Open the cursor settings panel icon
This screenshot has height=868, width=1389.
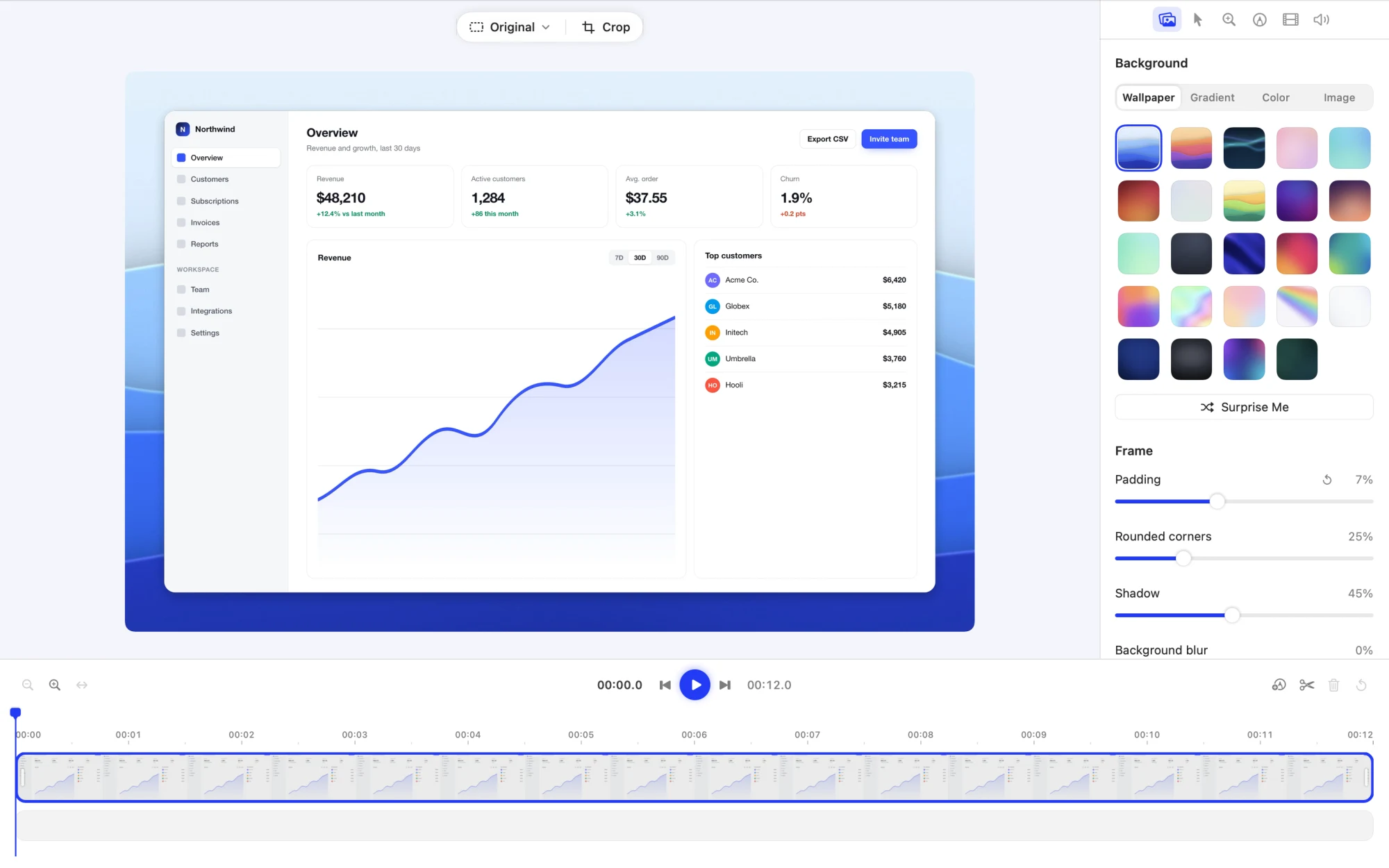(x=1198, y=19)
